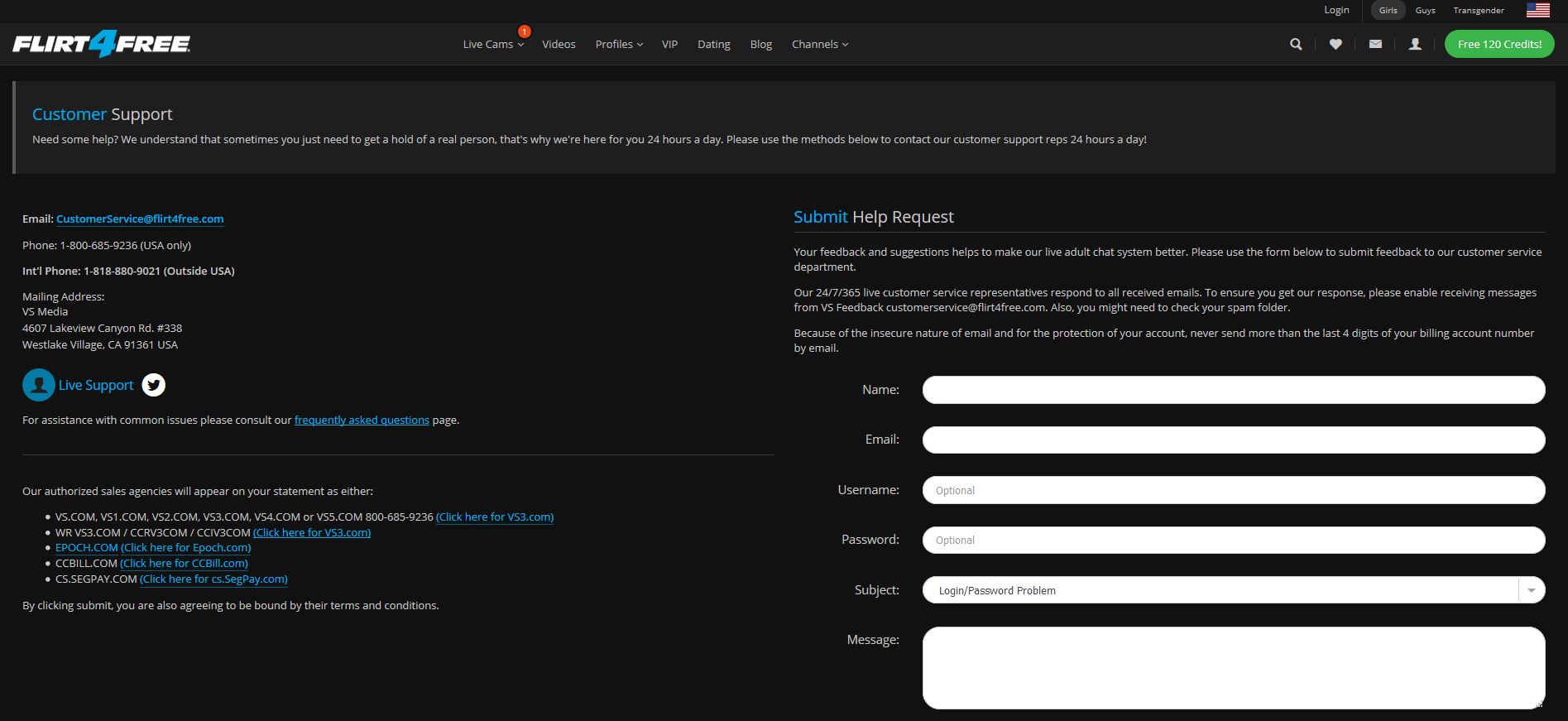This screenshot has width=1568, height=721.
Task: Click the '4607 Lakeview Canyon Rd. #338' address
Action: click(103, 329)
